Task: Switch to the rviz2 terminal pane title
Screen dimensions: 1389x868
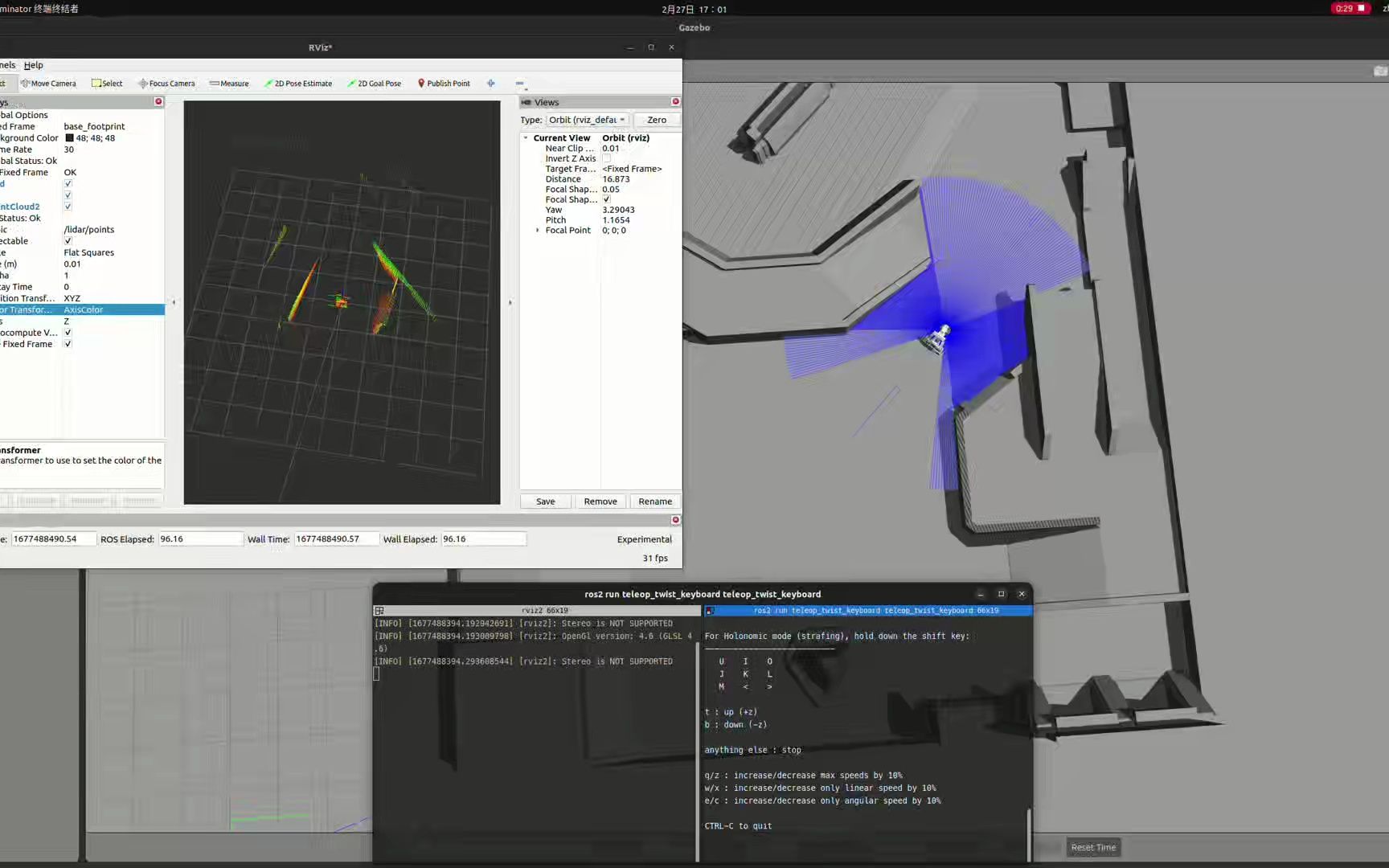Action: pos(544,611)
